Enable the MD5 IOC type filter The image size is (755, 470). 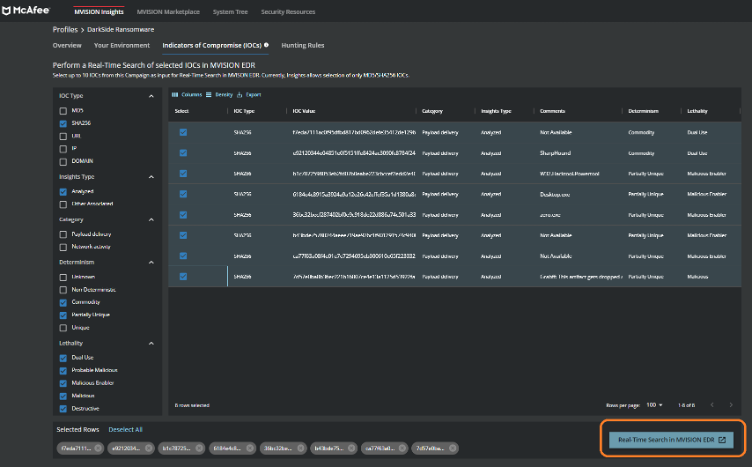63,111
